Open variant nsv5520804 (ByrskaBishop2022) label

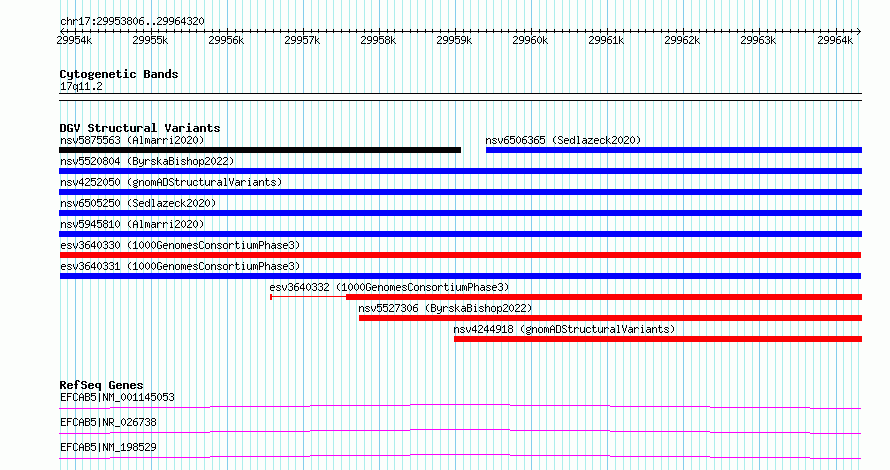click(x=147, y=161)
